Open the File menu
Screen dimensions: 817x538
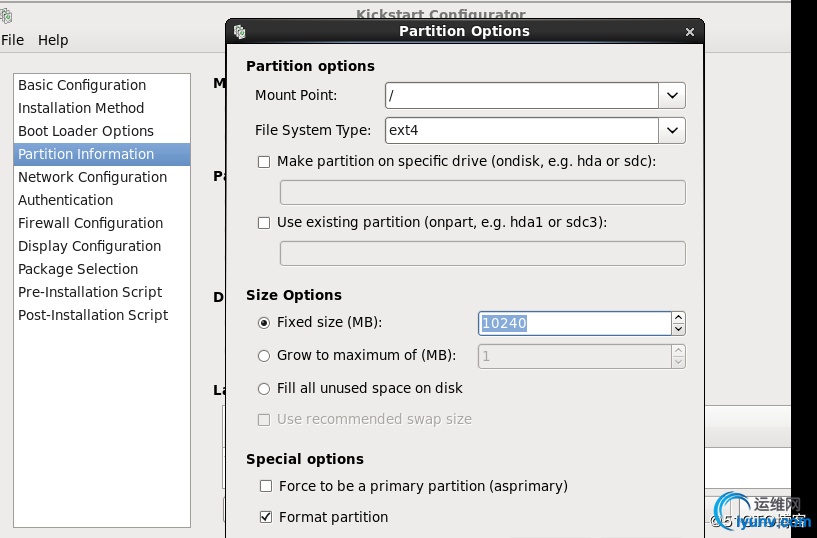click(13, 40)
